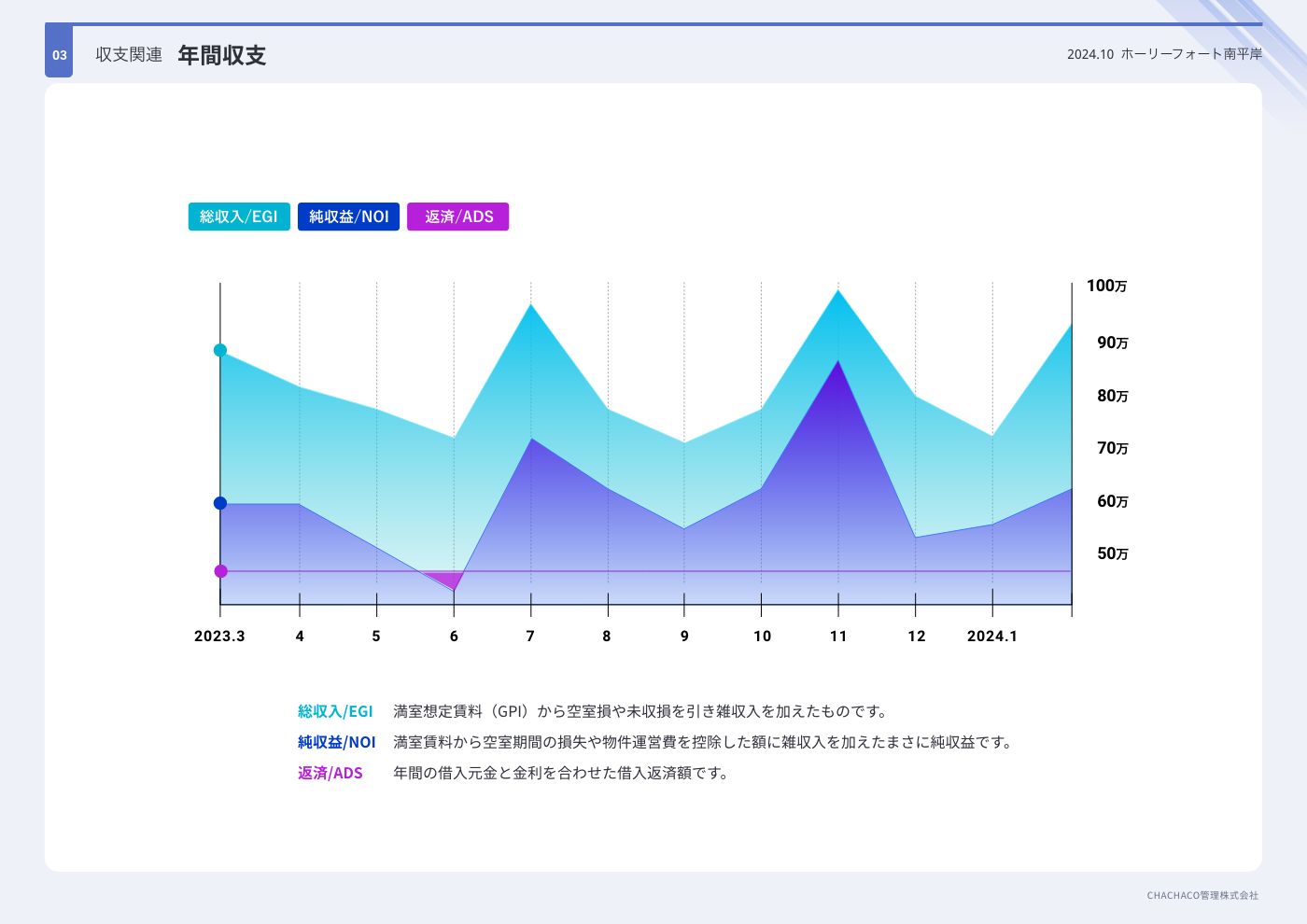Click the 返済/ADS description heading below chart
The image size is (1307, 924).
(x=330, y=774)
